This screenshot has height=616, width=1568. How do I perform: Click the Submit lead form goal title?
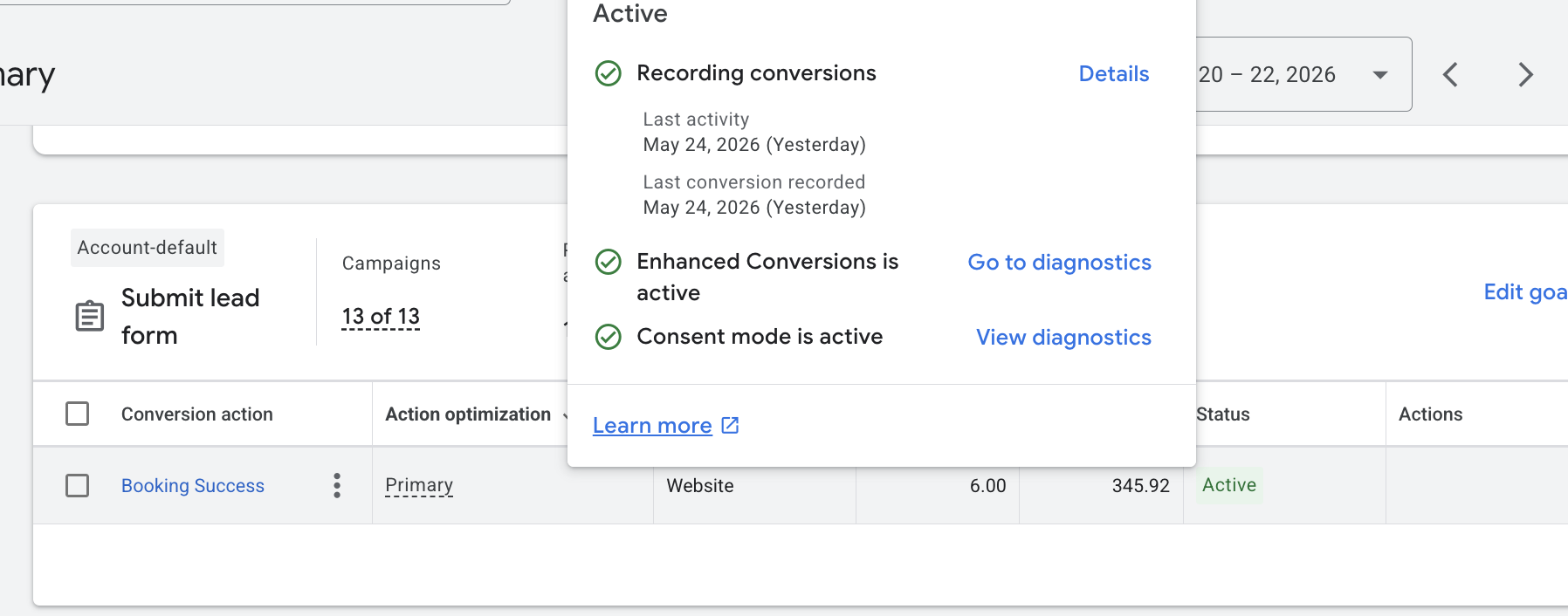pyautogui.click(x=190, y=317)
